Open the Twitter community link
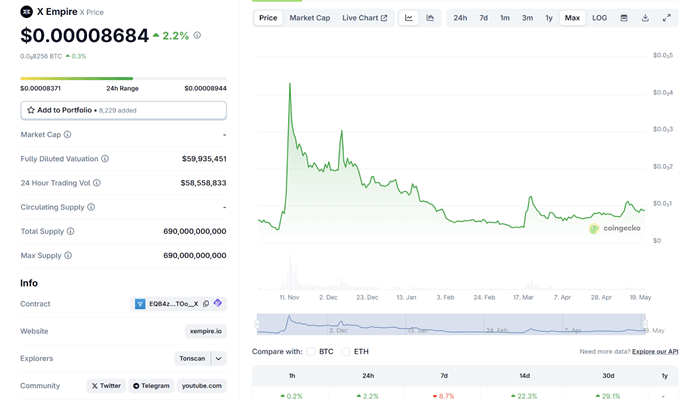This screenshot has width=700, height=400. [106, 386]
